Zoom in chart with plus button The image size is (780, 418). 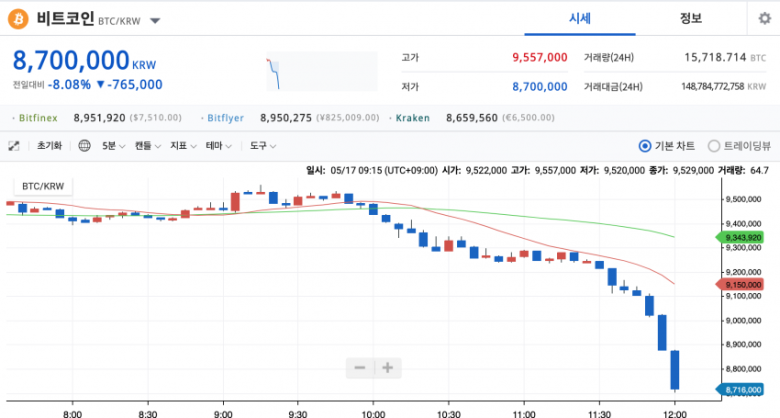pos(387,368)
